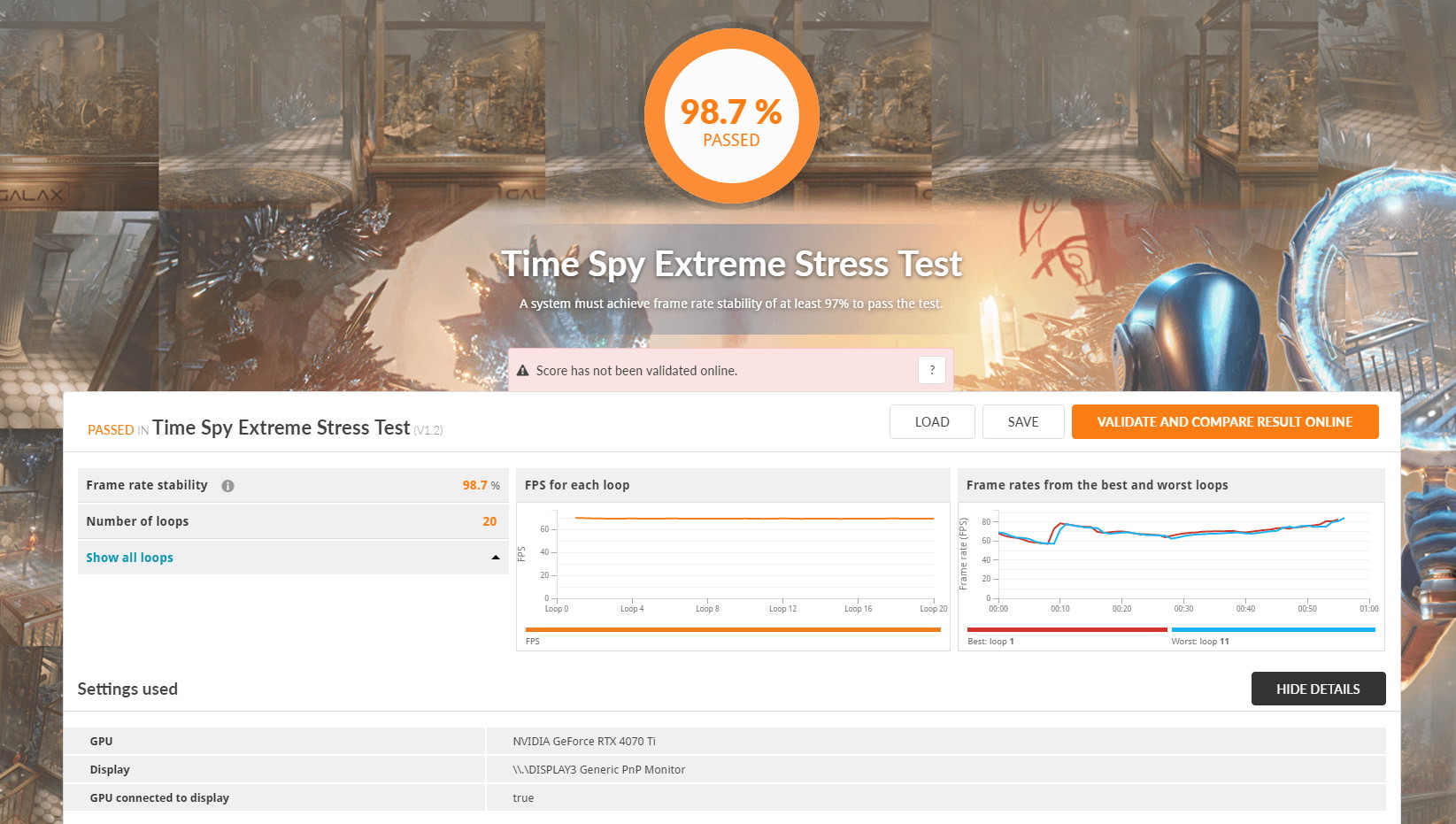1456x824 pixels.
Task: Click the orange FPS legend bar
Action: point(733,630)
